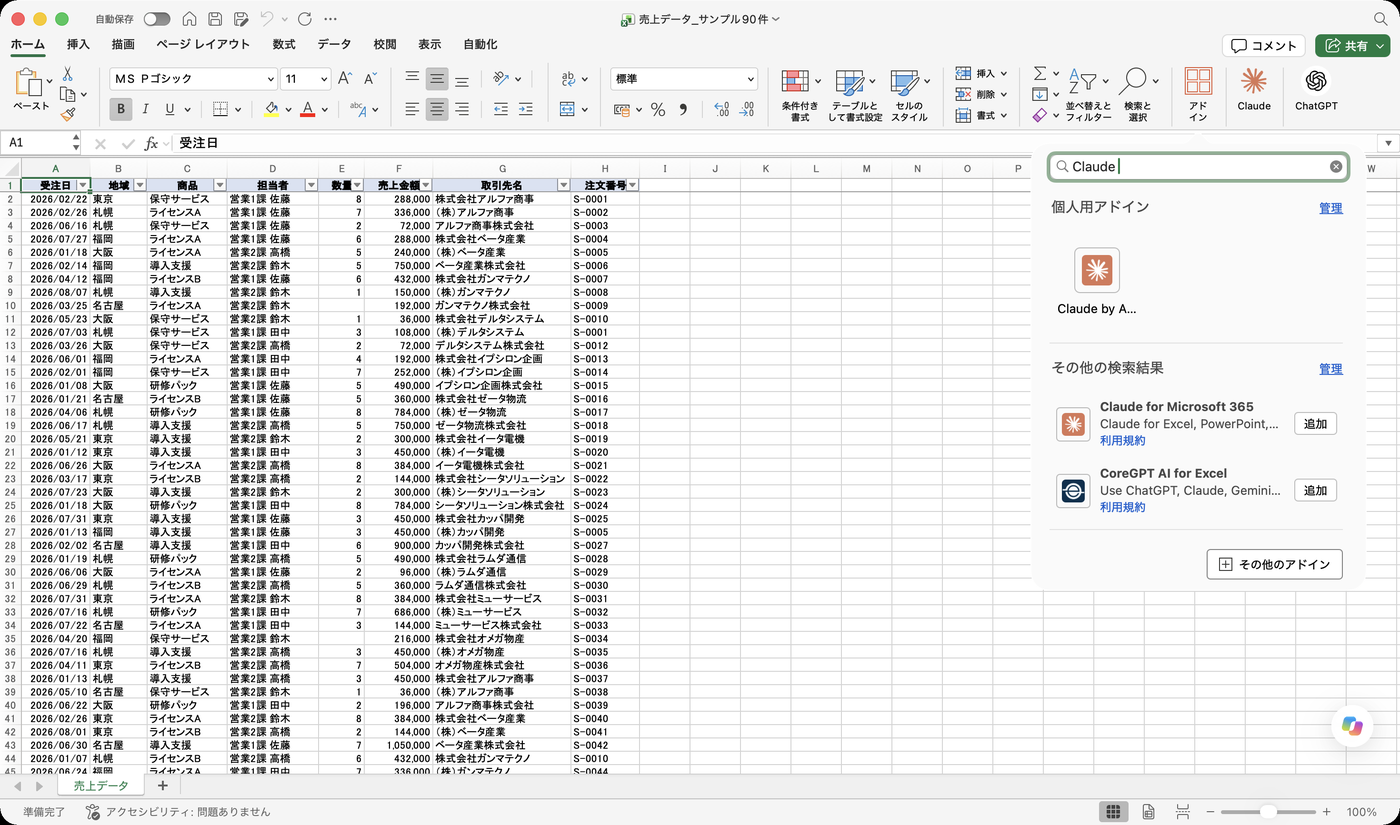Increase font size with the larger A icon

(x=345, y=78)
